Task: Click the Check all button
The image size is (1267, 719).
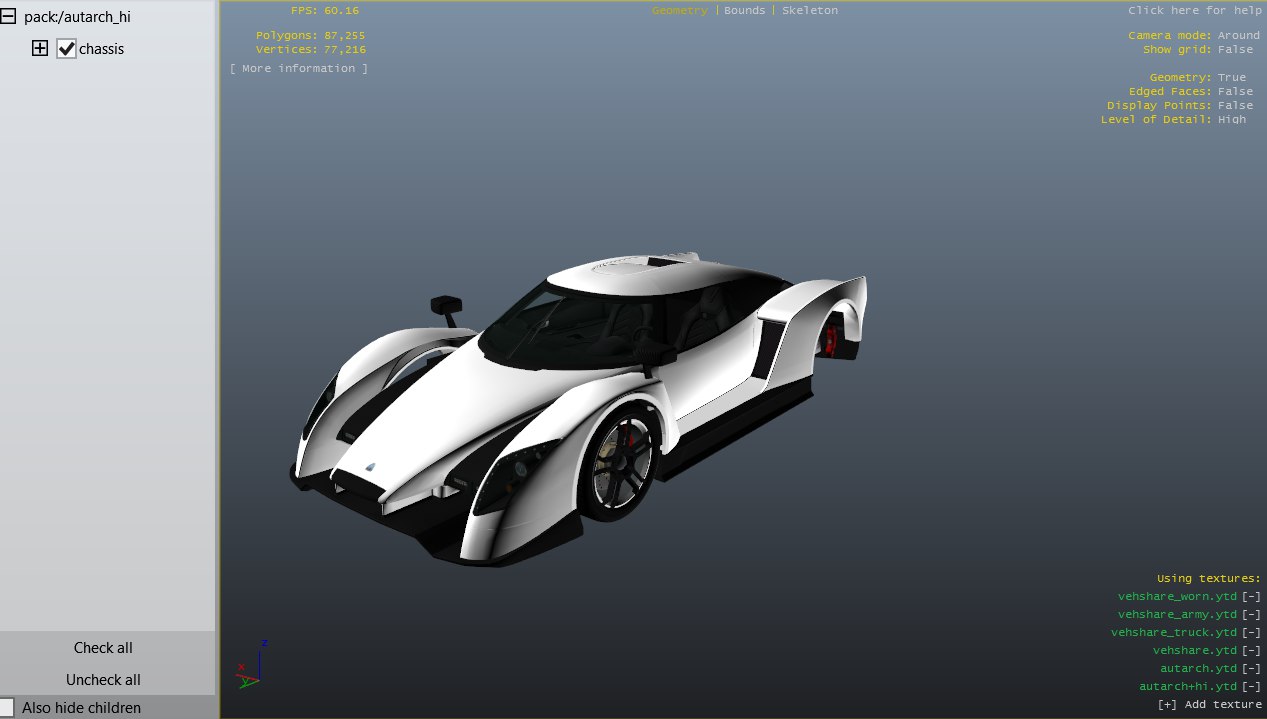Action: click(103, 648)
